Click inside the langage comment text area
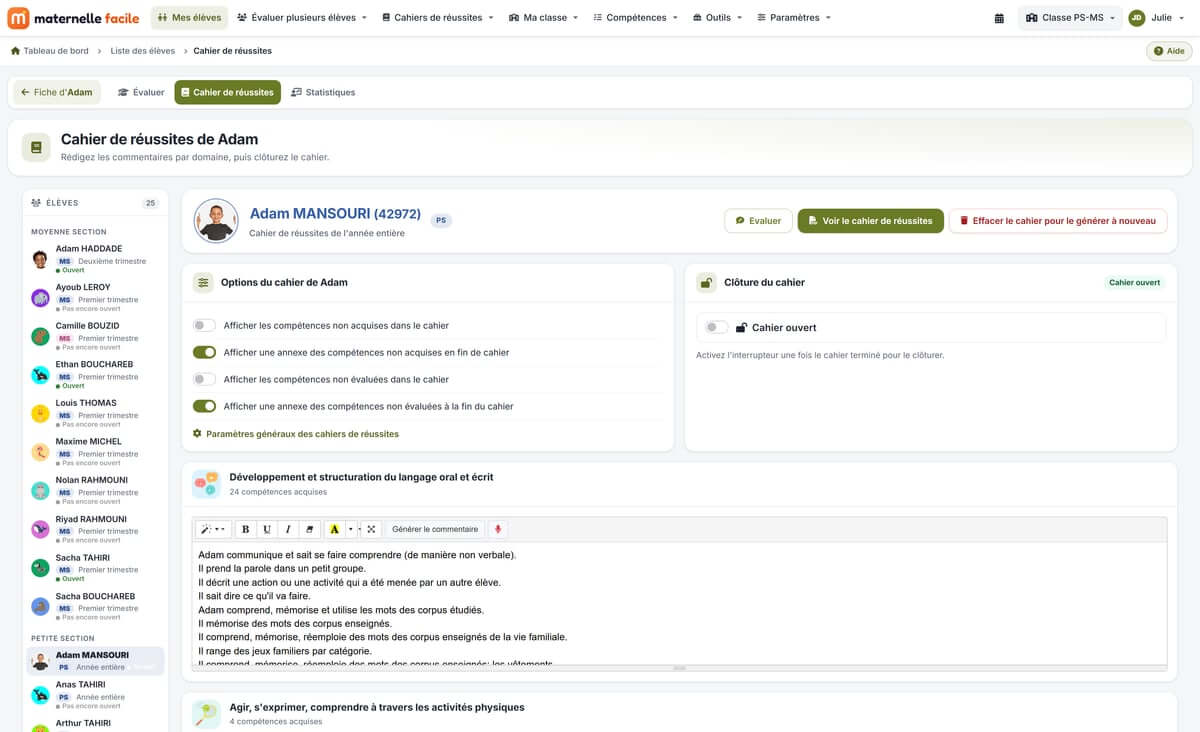The width and height of the screenshot is (1200, 732). [x=679, y=603]
